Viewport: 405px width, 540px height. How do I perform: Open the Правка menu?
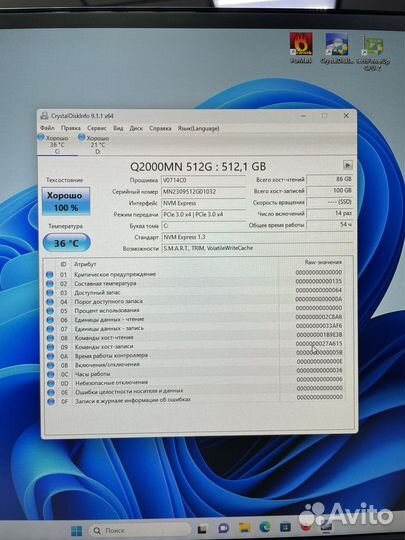pyautogui.click(x=71, y=128)
